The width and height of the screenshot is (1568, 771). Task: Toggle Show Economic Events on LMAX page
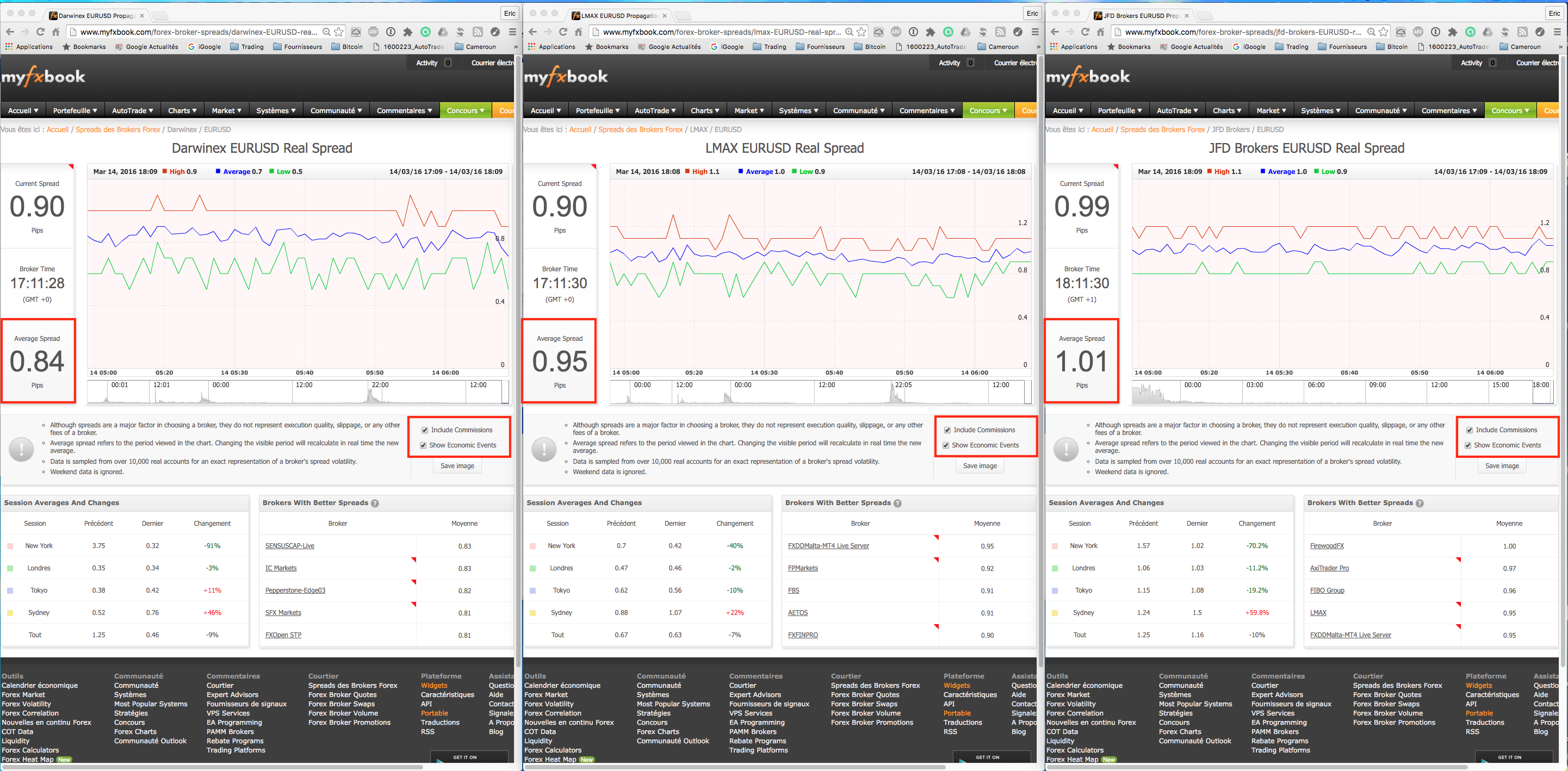(x=946, y=445)
